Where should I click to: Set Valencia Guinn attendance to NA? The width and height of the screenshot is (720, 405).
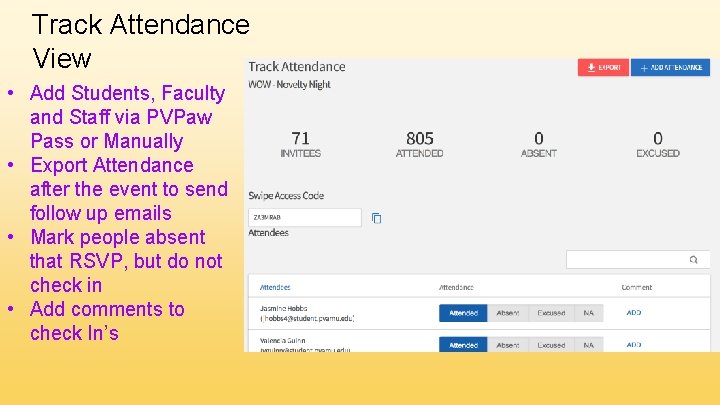(x=588, y=345)
